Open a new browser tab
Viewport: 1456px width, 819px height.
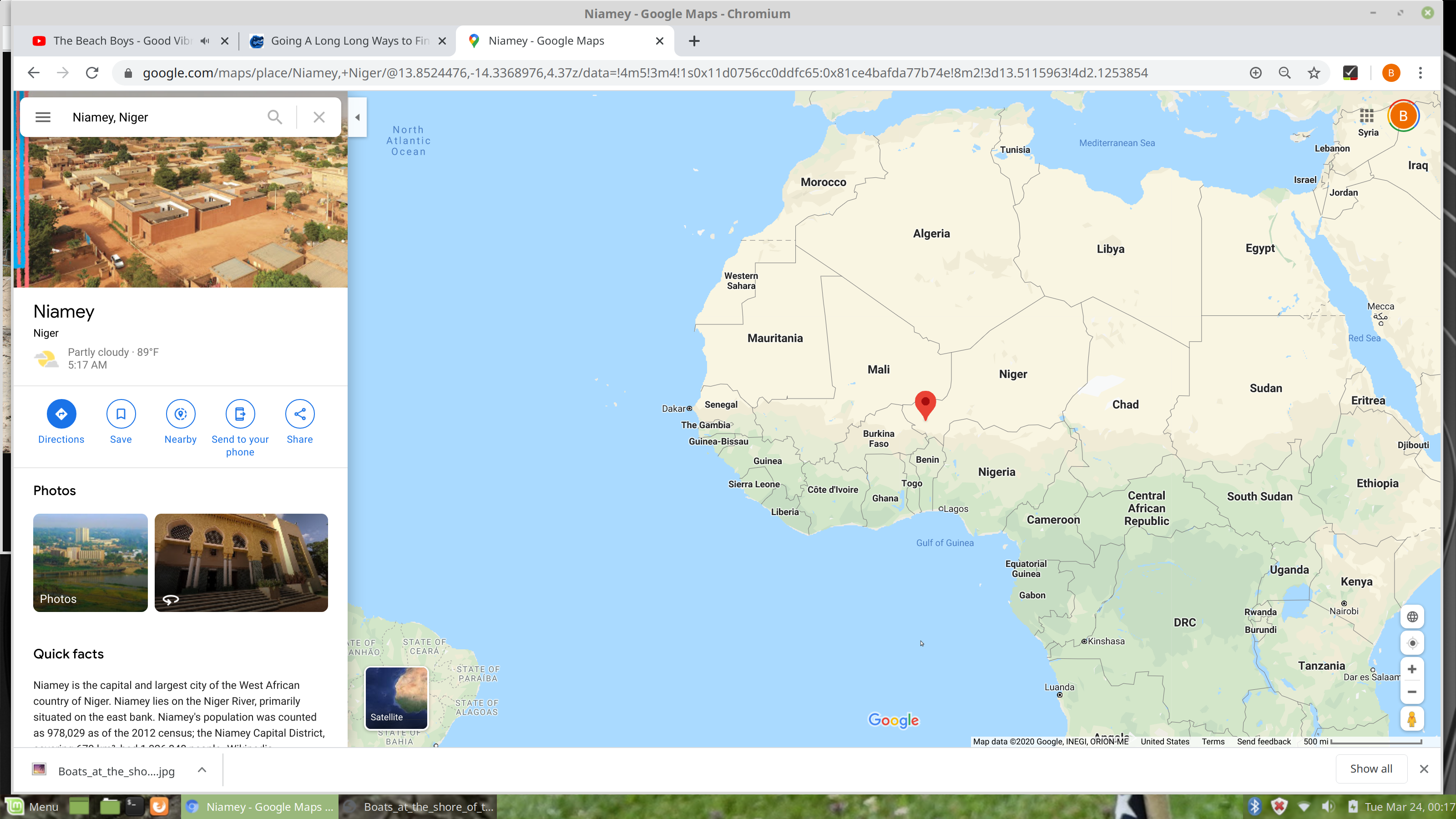coord(694,40)
